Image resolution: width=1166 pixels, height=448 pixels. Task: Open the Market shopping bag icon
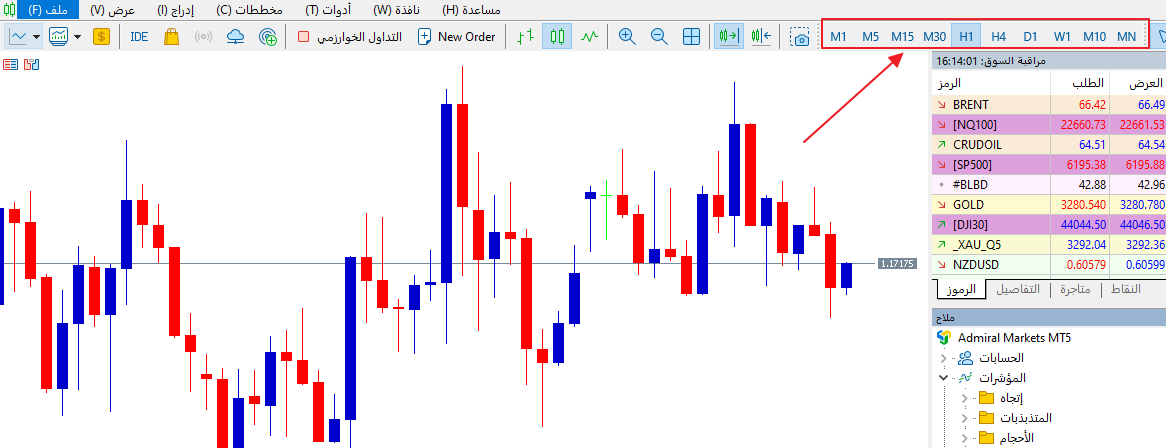coord(171,36)
